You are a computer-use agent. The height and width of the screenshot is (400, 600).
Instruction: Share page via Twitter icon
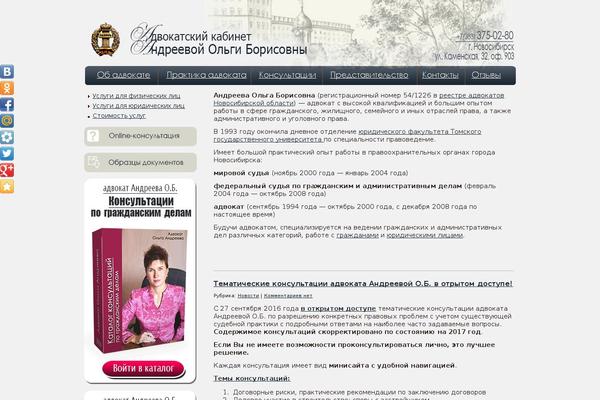coord(7,153)
